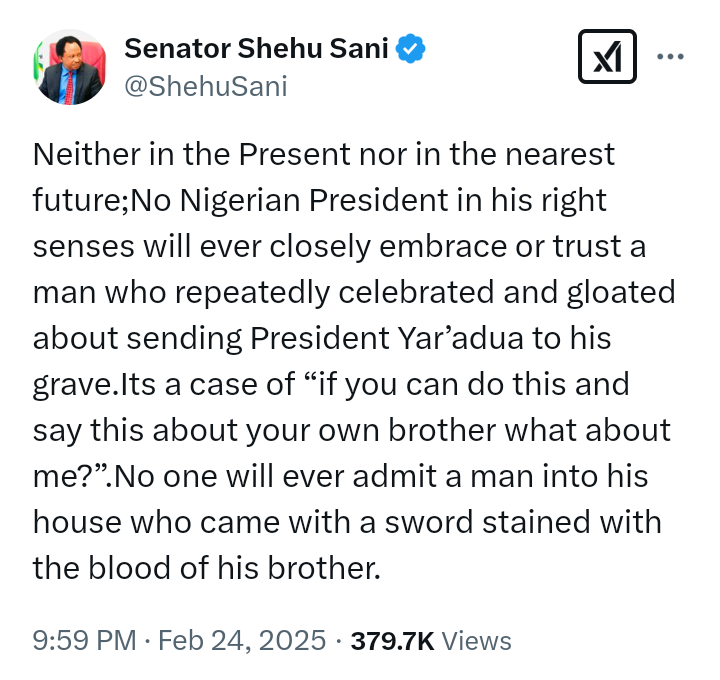
Task: Click the Feb 24, 2025 date
Action: click(x=242, y=640)
